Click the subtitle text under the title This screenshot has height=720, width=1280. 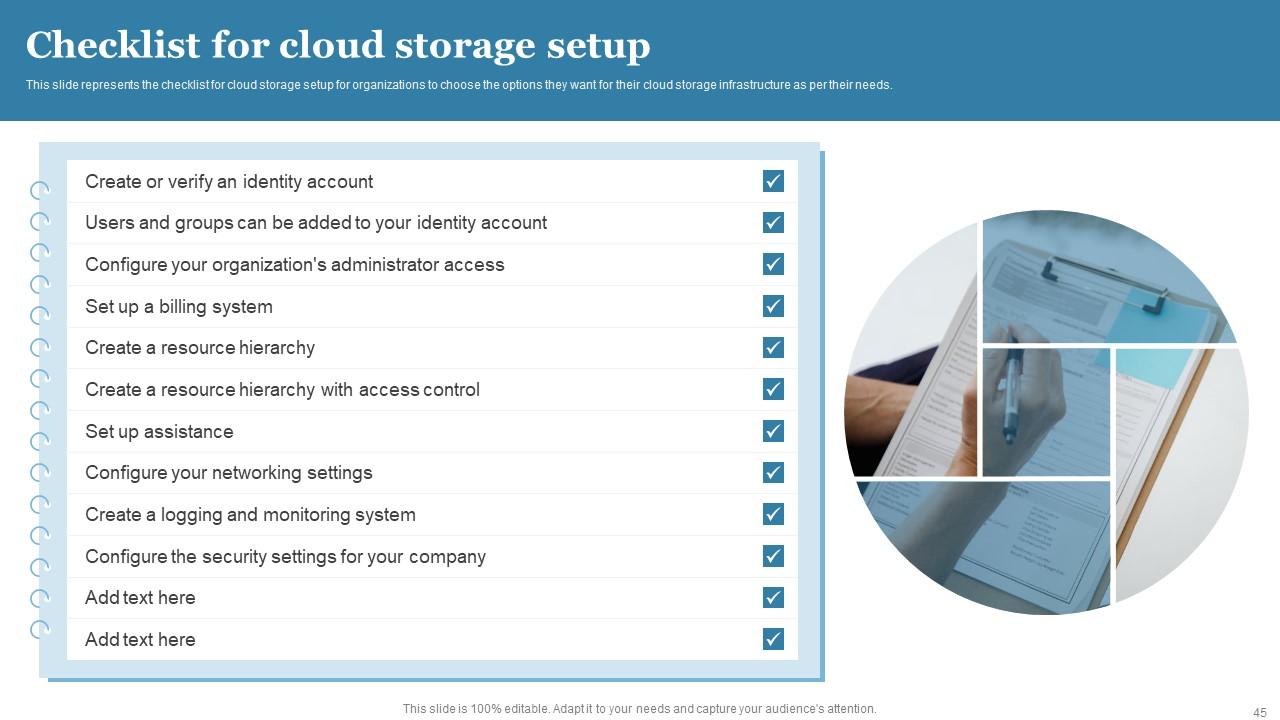(x=459, y=86)
